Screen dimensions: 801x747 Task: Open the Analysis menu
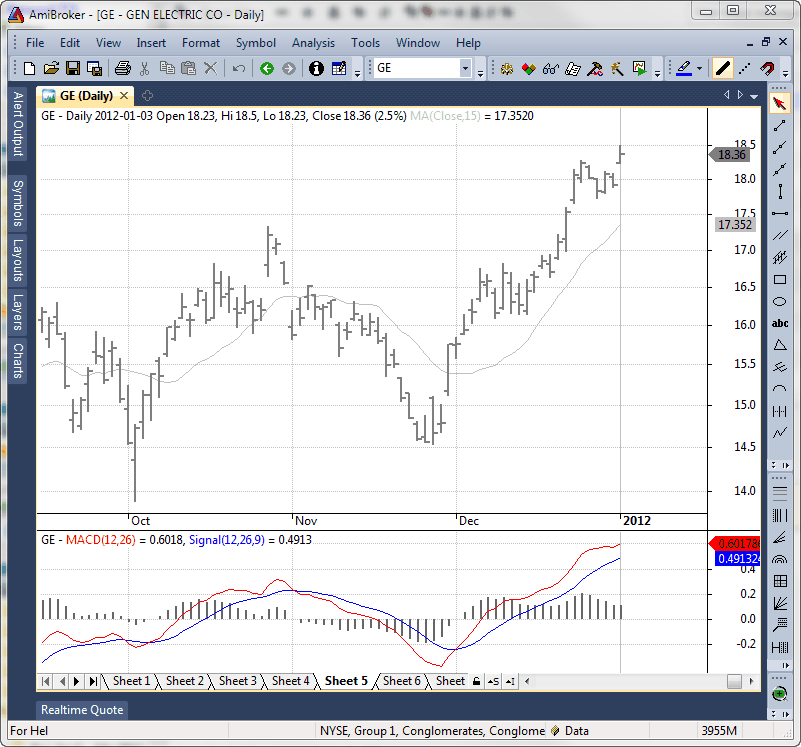tap(313, 43)
